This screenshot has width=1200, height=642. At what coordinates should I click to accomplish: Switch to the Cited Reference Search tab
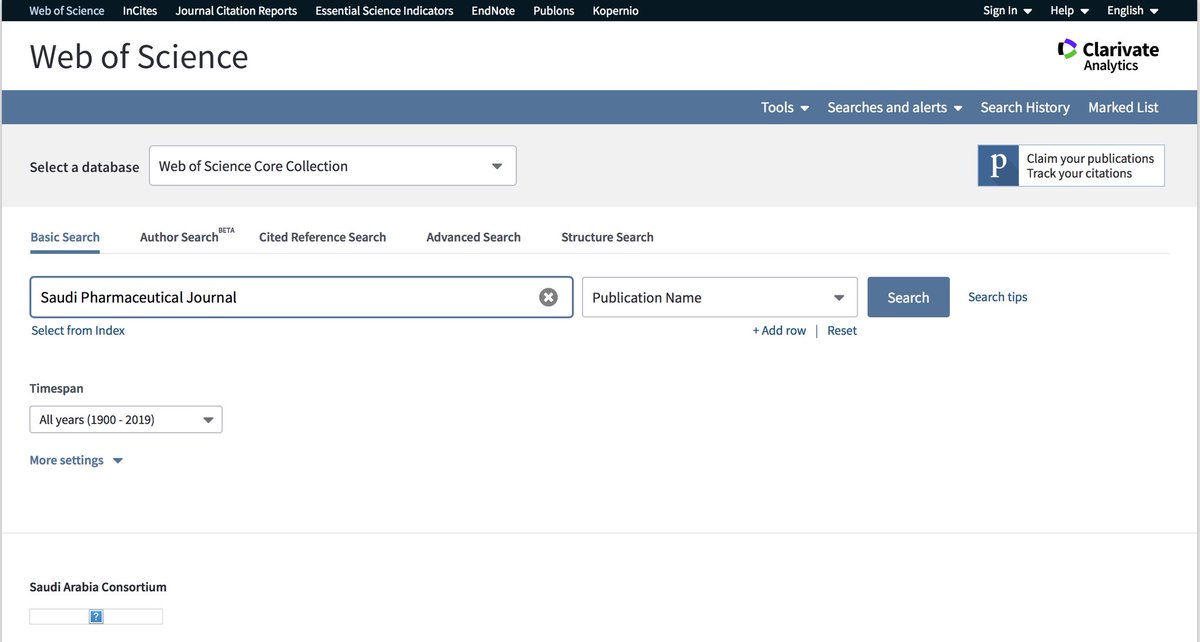tap(322, 237)
